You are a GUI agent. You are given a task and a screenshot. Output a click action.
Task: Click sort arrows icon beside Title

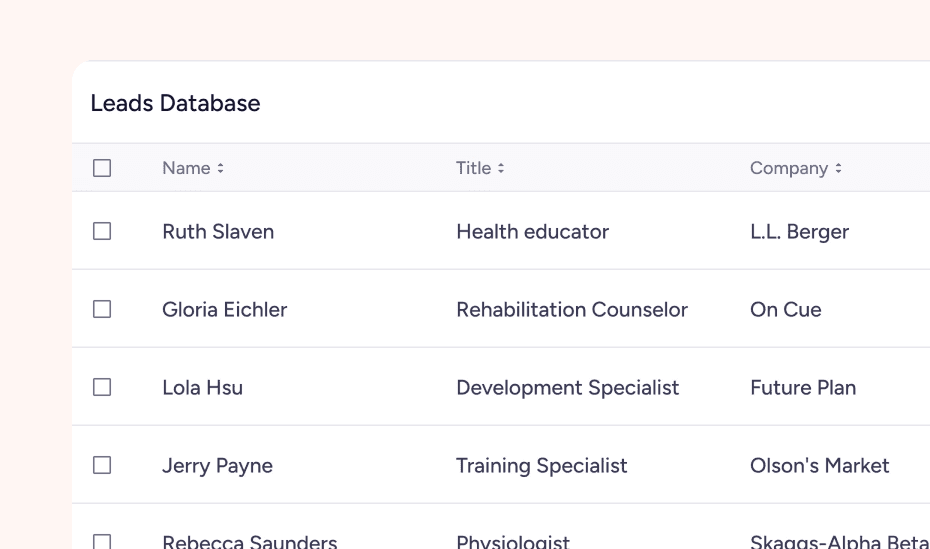click(x=501, y=168)
